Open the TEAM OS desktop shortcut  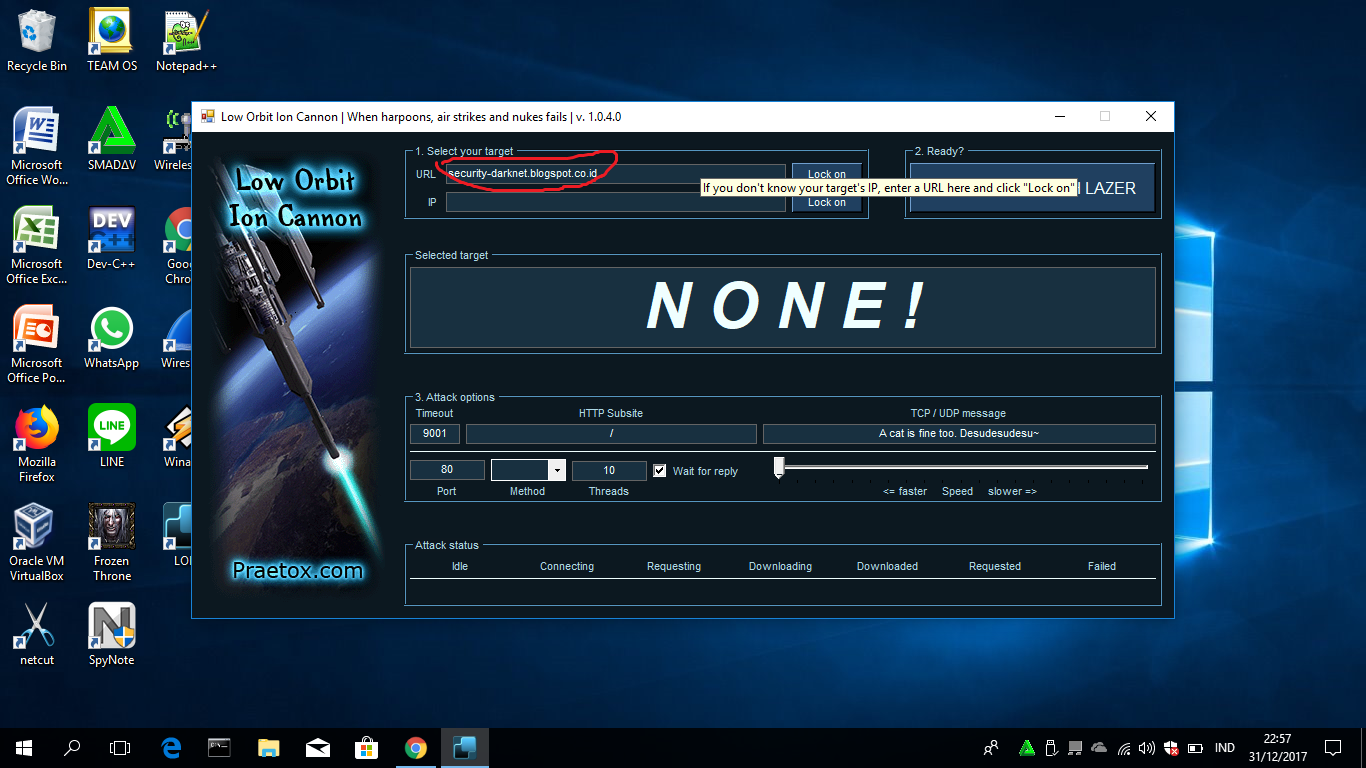pos(112,40)
